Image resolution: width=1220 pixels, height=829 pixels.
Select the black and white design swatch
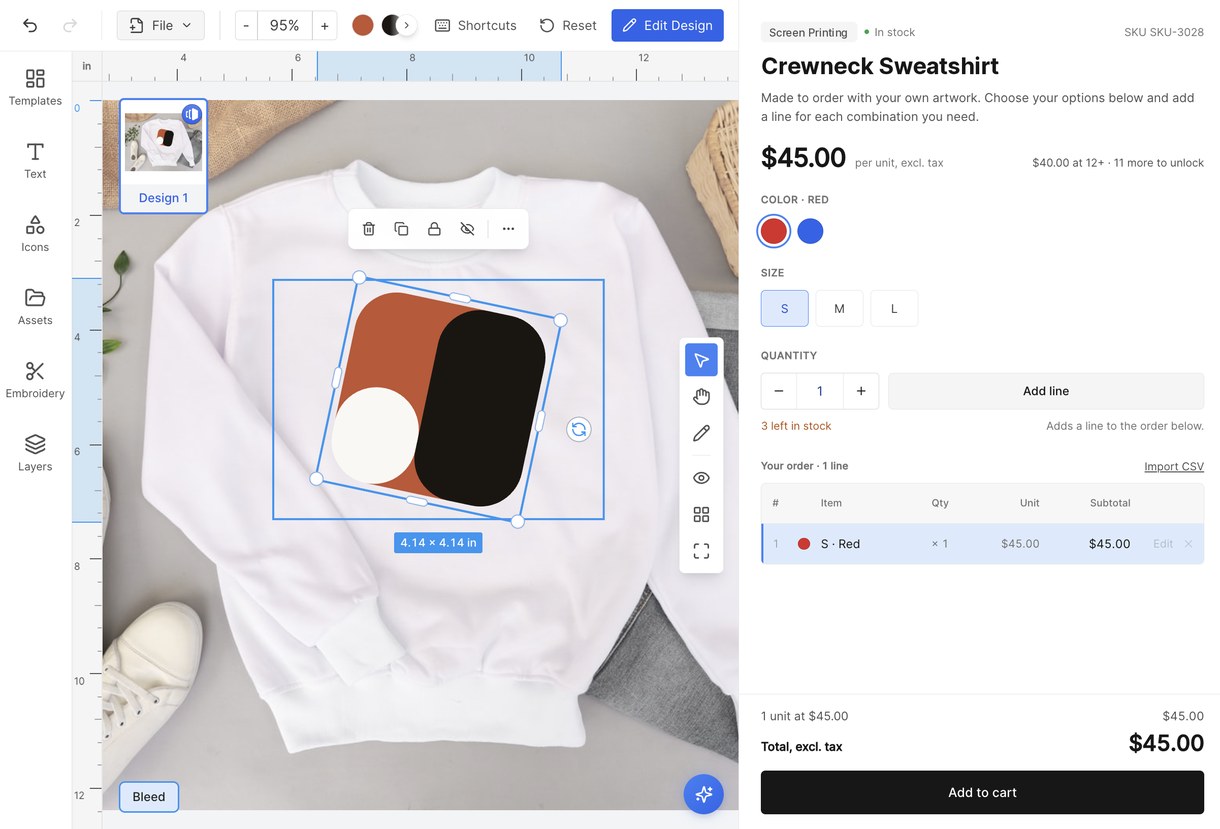[391, 25]
